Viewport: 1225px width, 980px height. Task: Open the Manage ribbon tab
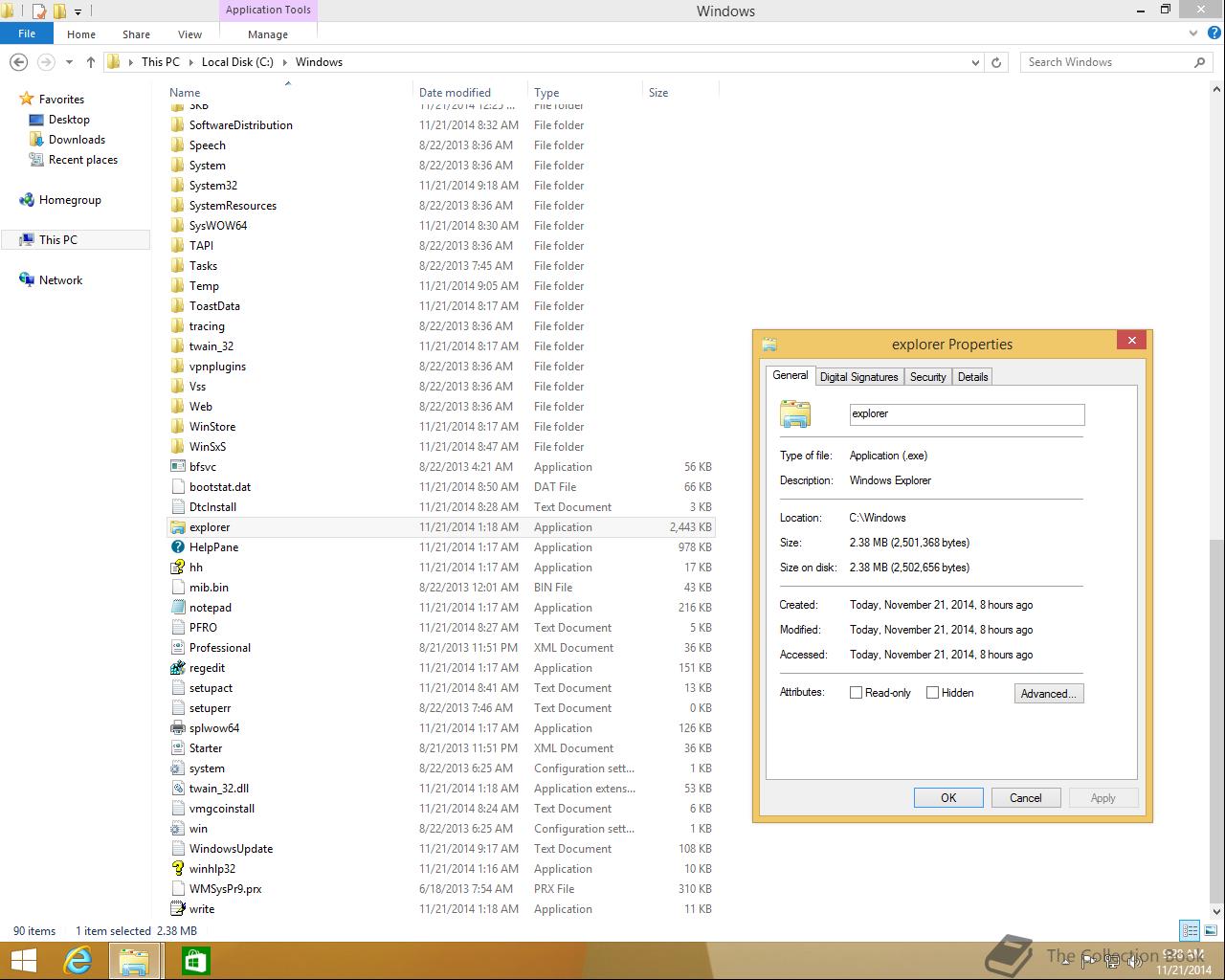pos(268,34)
